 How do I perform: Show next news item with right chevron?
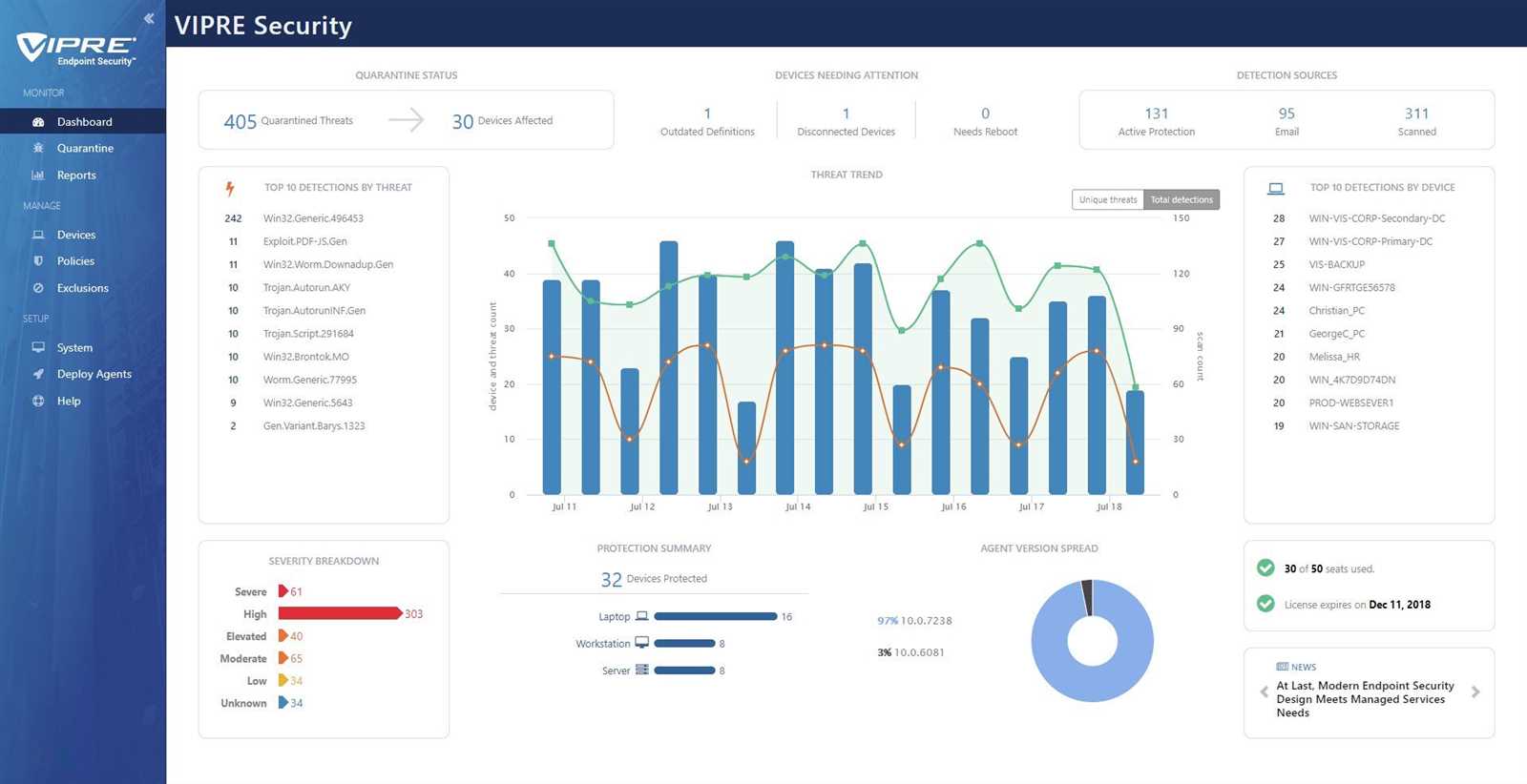tap(1475, 692)
